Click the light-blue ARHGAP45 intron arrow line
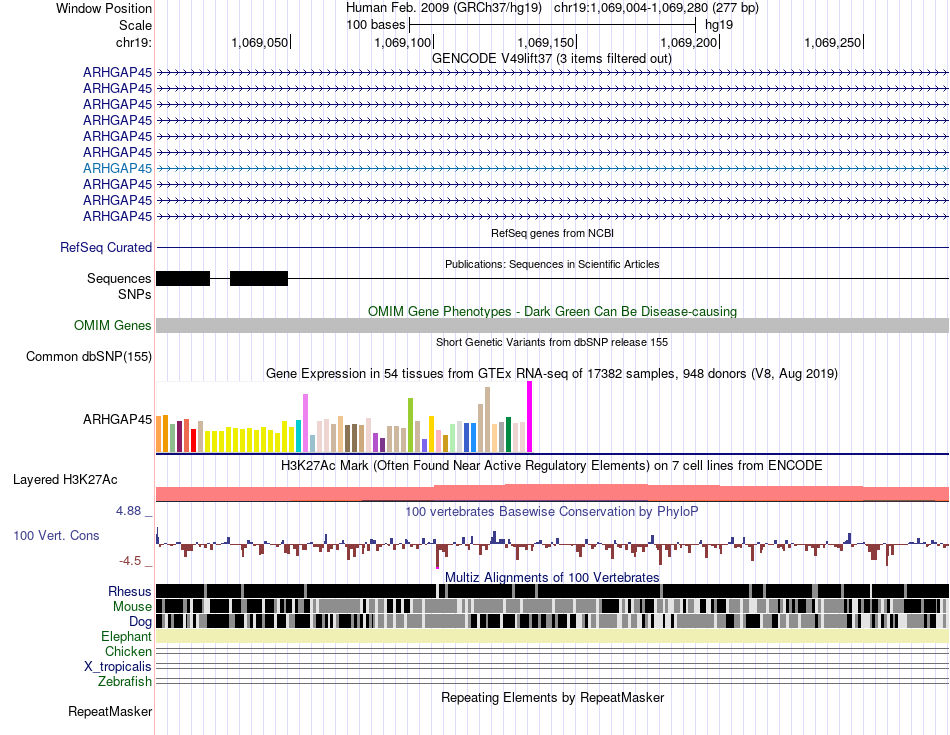This screenshot has height=735, width=950. (552, 168)
